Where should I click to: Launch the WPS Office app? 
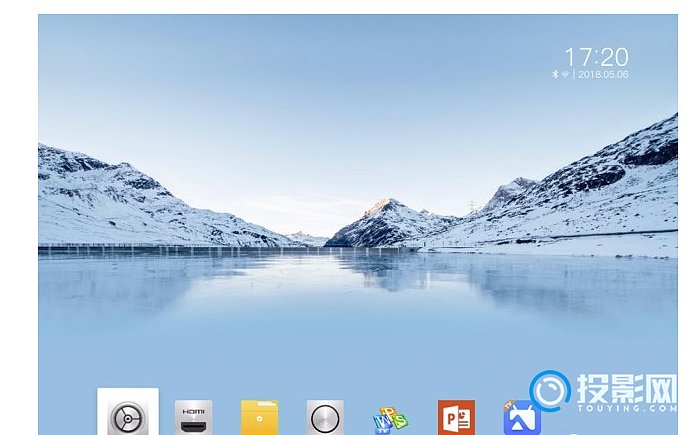point(390,418)
